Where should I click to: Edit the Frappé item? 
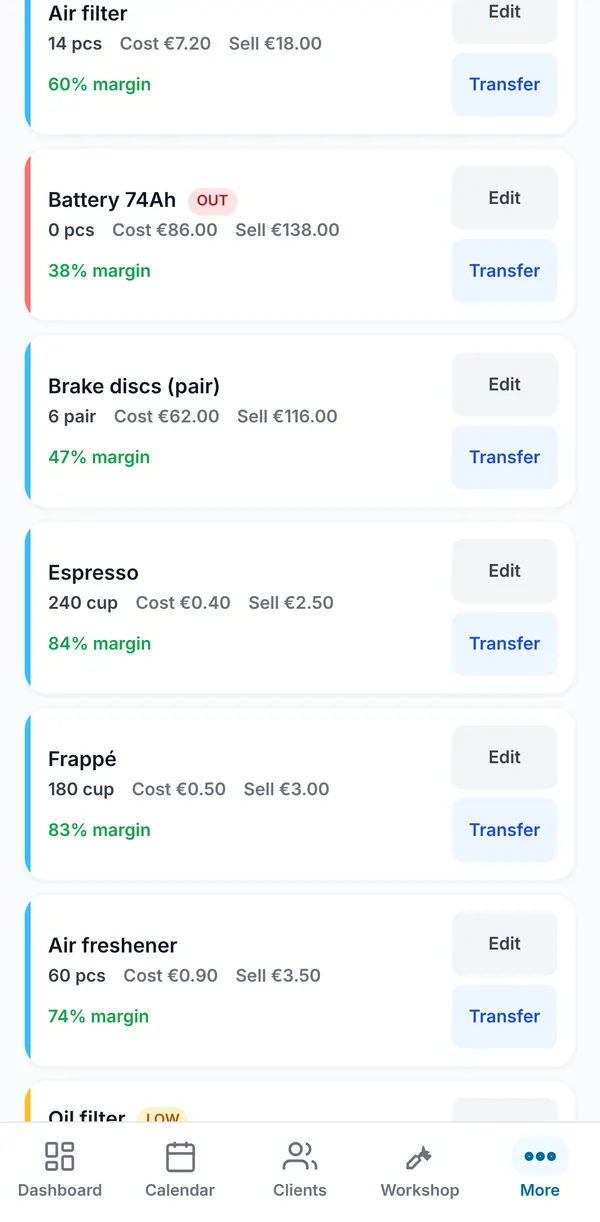coord(504,757)
